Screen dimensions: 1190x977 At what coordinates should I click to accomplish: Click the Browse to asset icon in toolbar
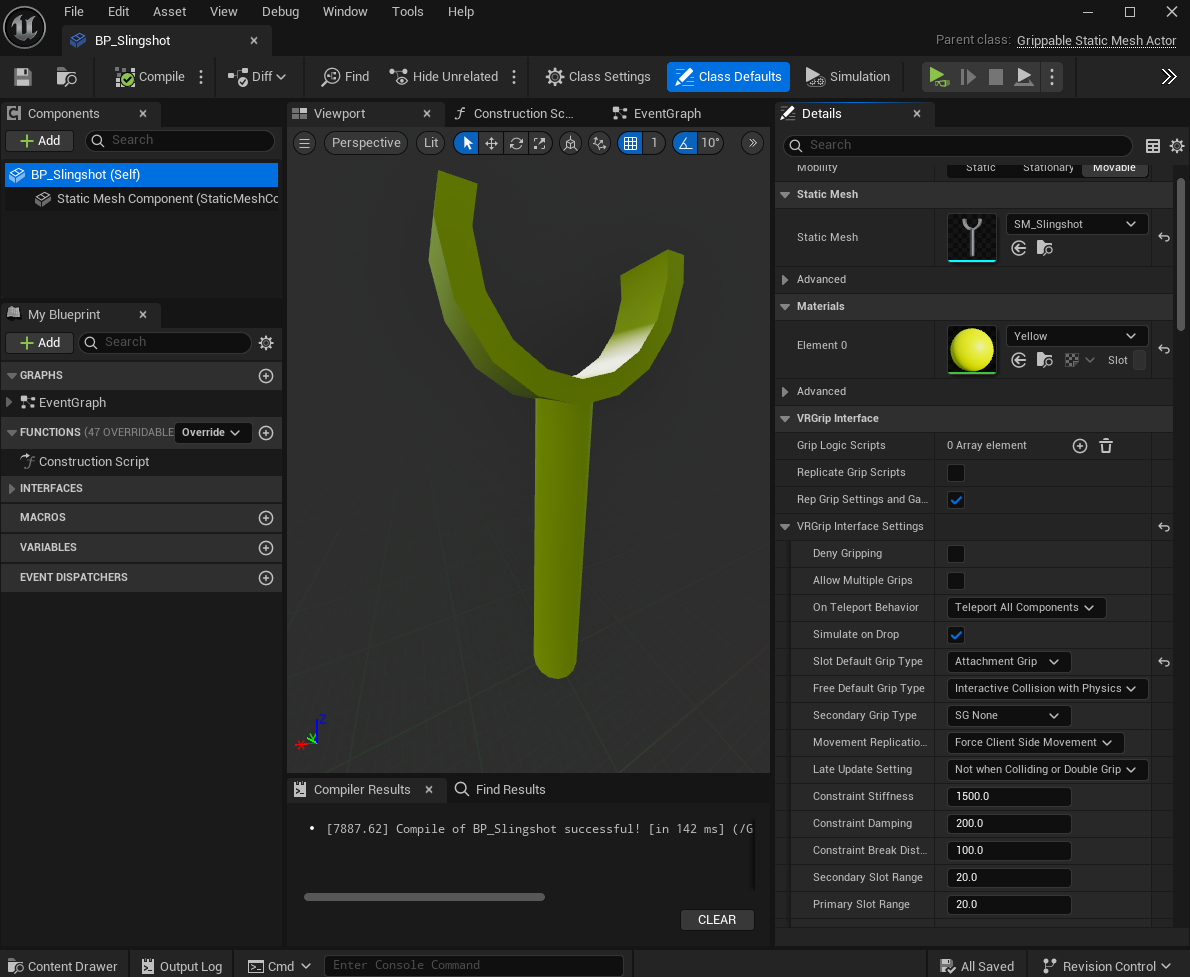pyautogui.click(x=67, y=77)
